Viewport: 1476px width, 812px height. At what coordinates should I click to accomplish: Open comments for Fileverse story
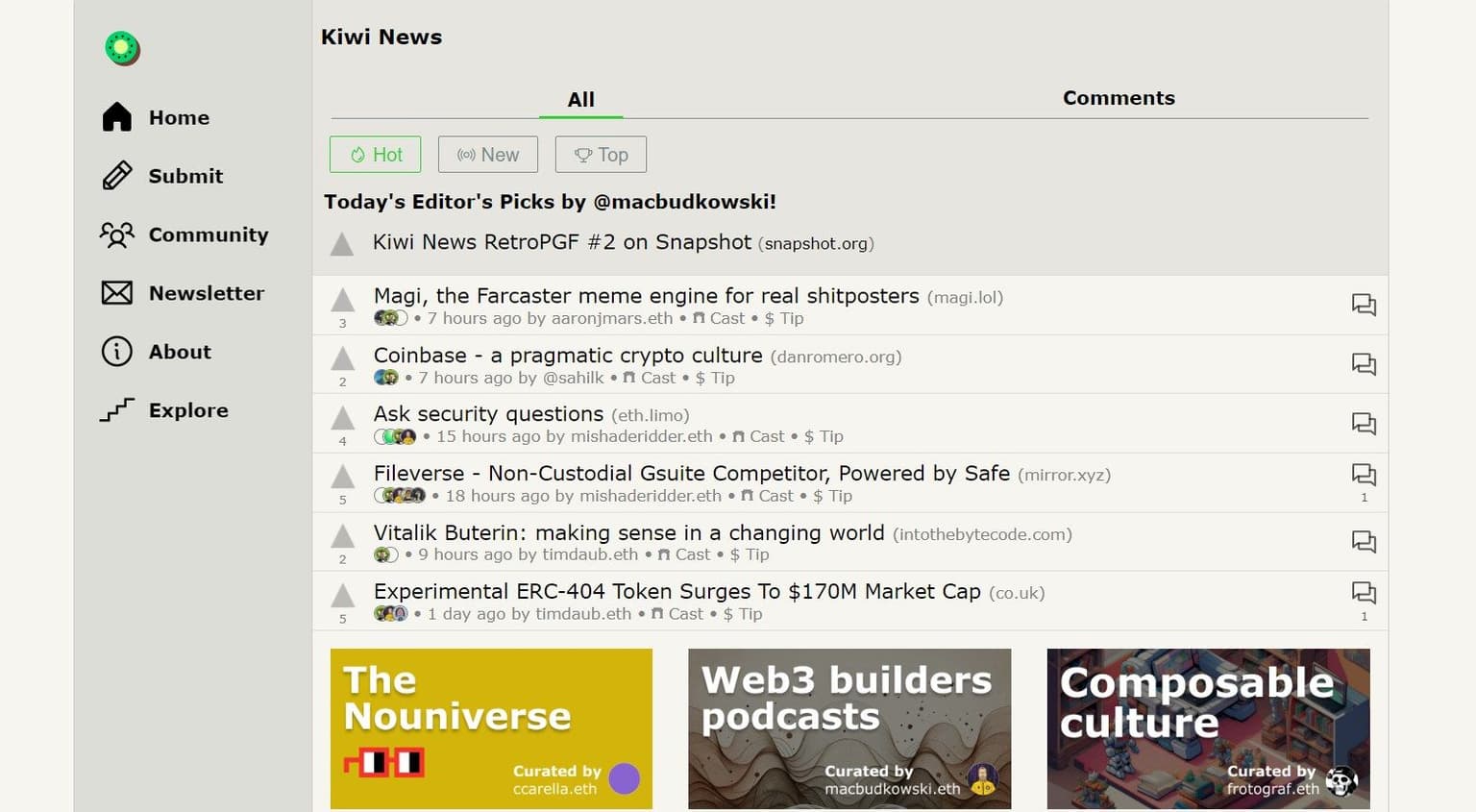1364,475
